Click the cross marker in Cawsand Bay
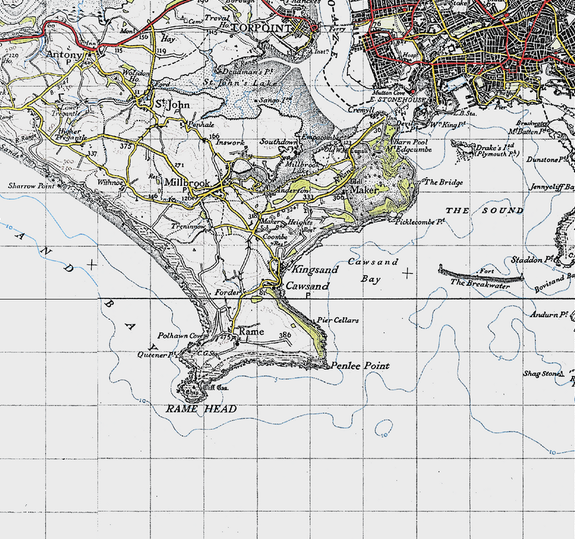The height and width of the screenshot is (539, 575). click(x=407, y=273)
